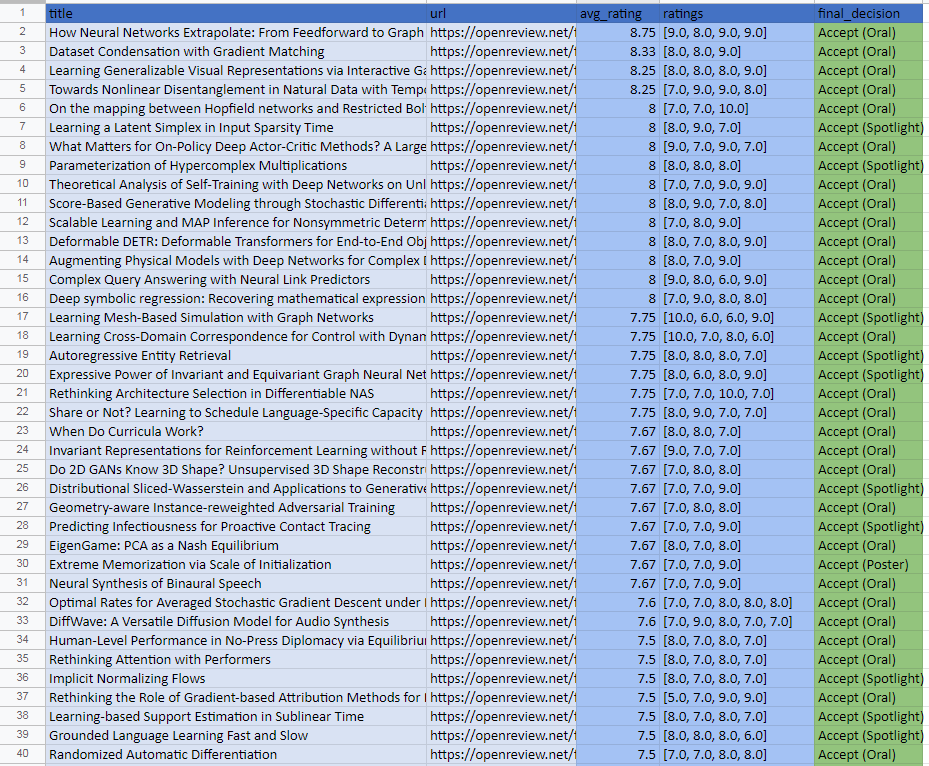The image size is (929, 766).
Task: Click decision cell for 'Learning a Latent Simplex' row
Action: (x=869, y=127)
